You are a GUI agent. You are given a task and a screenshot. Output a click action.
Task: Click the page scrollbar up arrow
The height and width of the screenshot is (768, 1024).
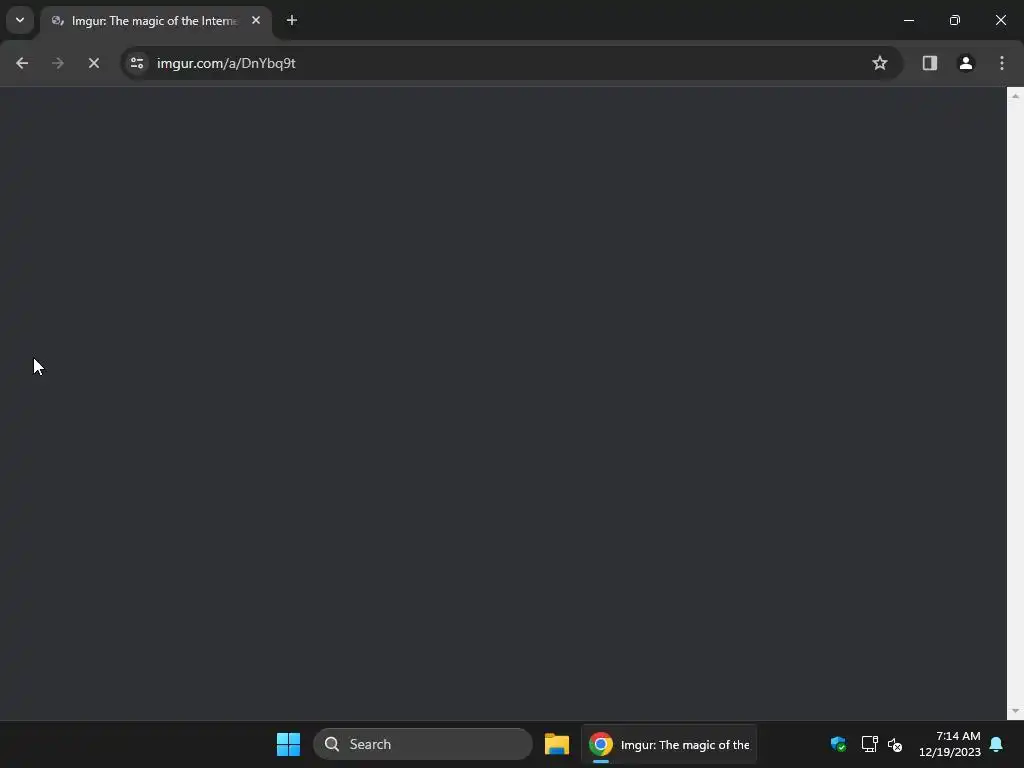click(x=1015, y=96)
